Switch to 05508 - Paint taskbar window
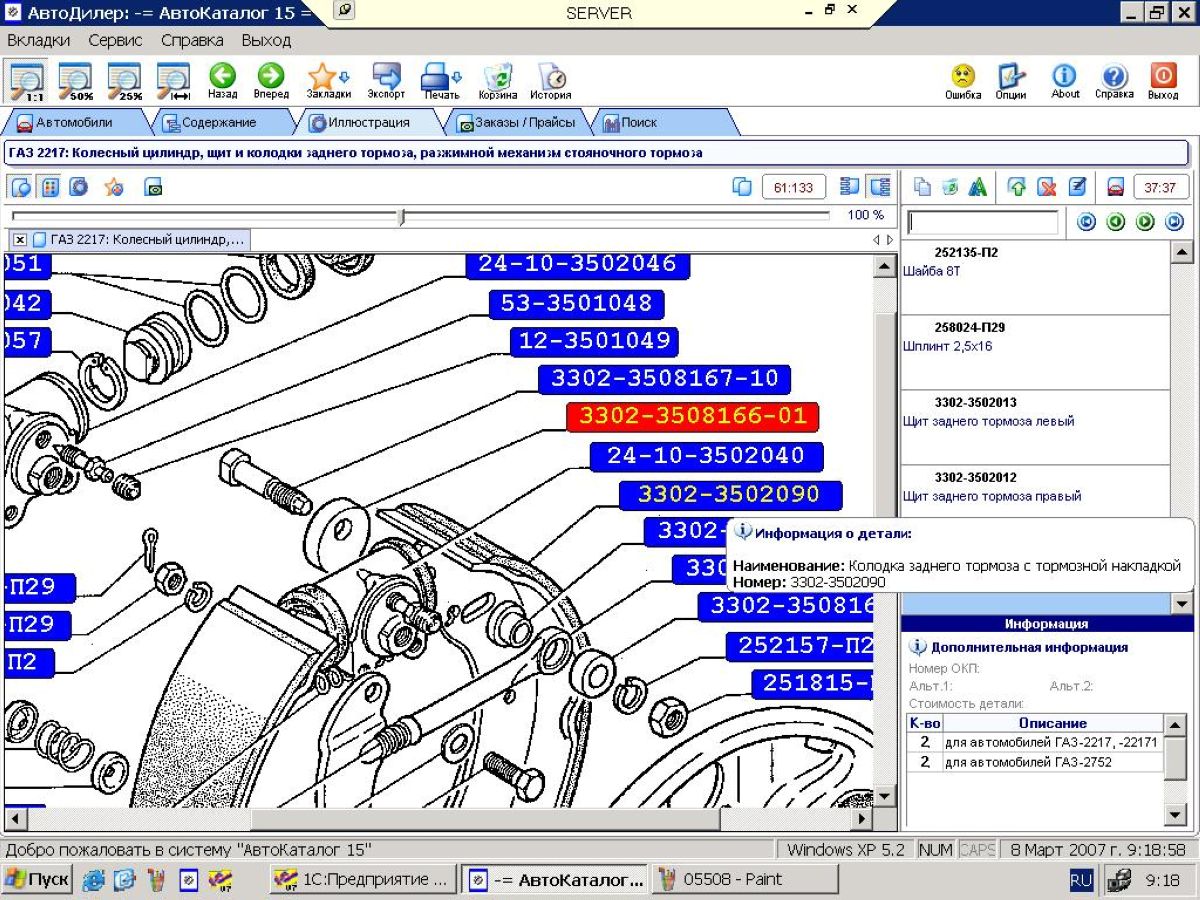 point(745,880)
